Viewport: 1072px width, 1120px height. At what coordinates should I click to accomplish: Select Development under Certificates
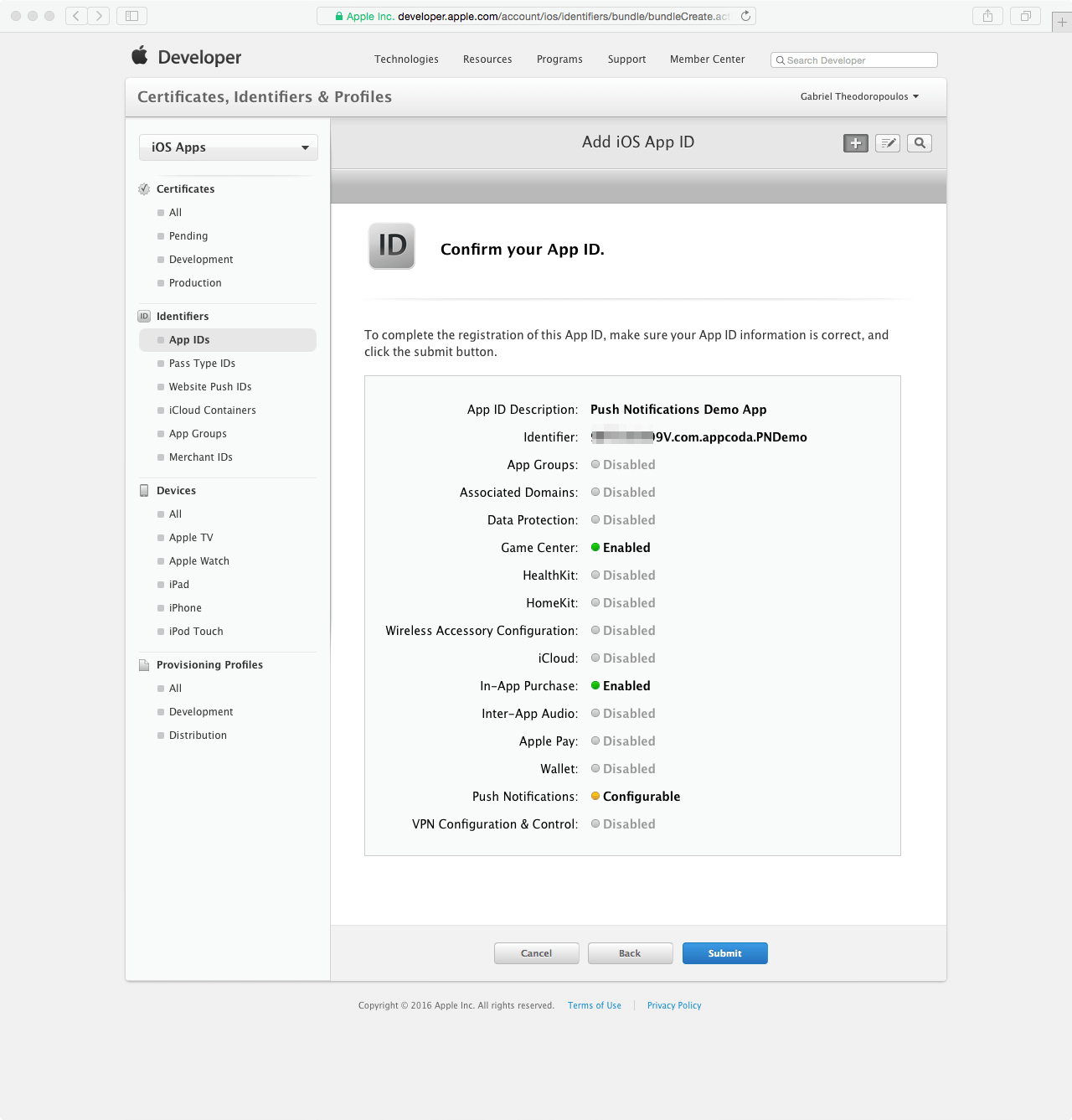(x=201, y=260)
